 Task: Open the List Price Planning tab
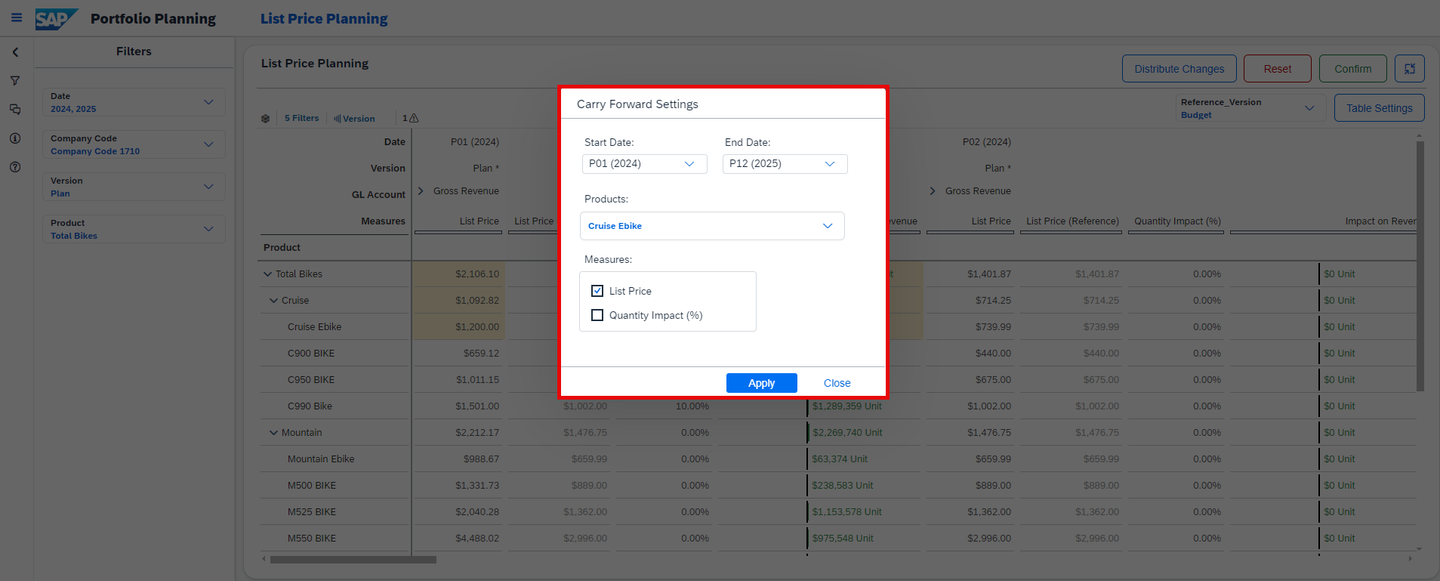pos(324,19)
